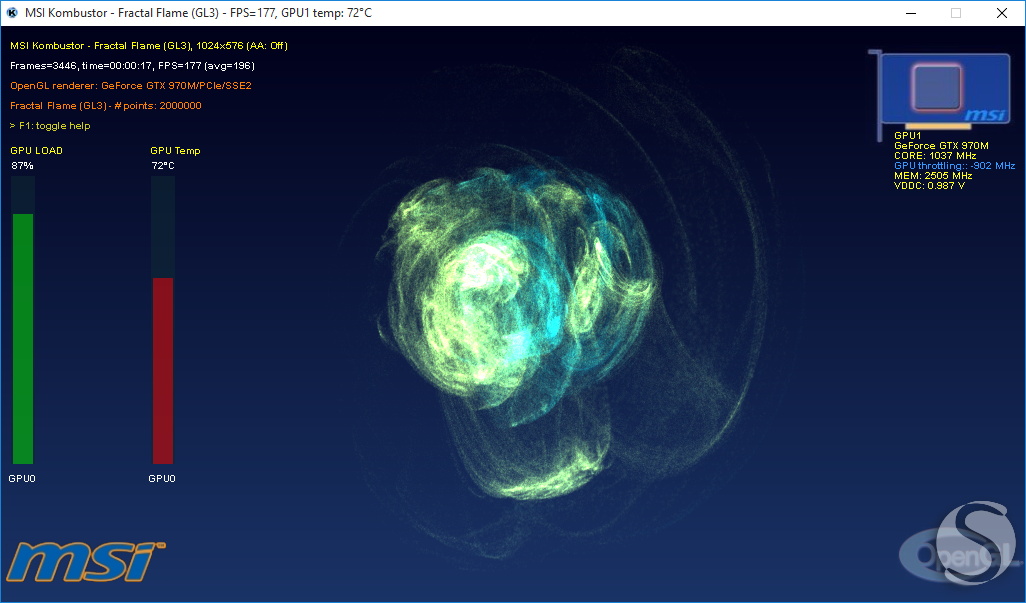Click the "> F1: toggle help" hint
Viewport: 1026px width, 603px height.
(50, 126)
